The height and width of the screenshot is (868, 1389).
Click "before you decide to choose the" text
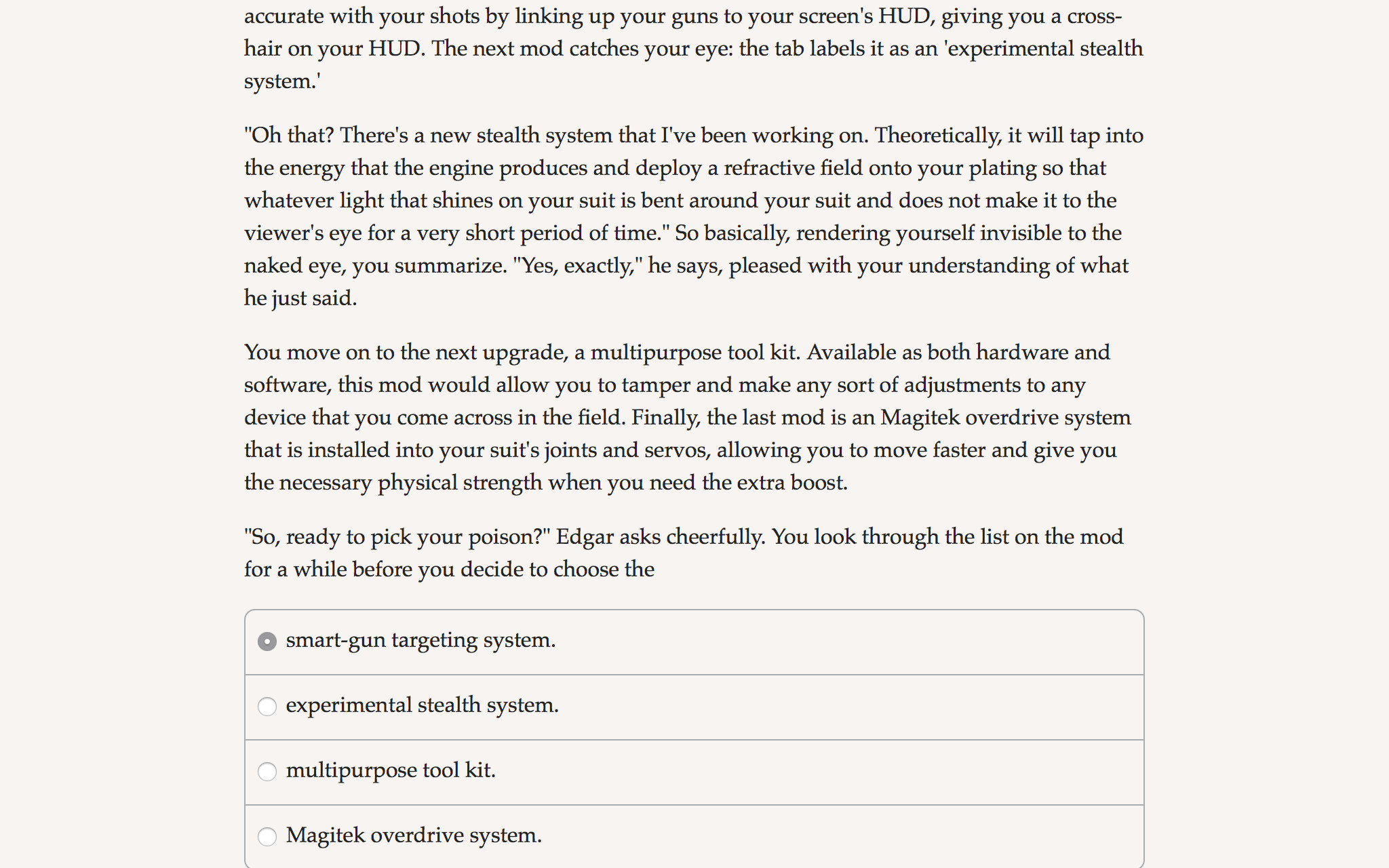pos(502,569)
